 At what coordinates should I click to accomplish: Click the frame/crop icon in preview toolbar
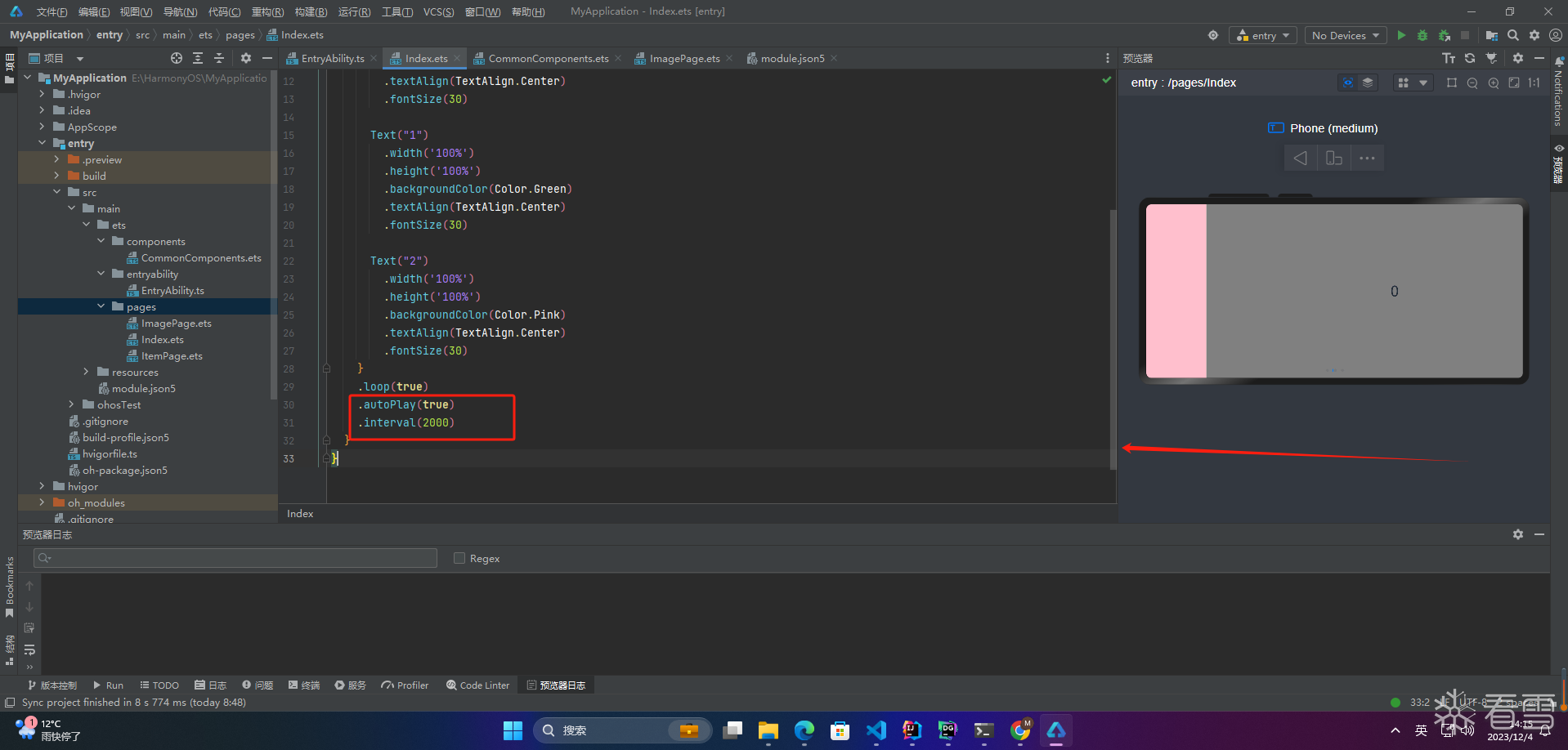(x=1452, y=83)
